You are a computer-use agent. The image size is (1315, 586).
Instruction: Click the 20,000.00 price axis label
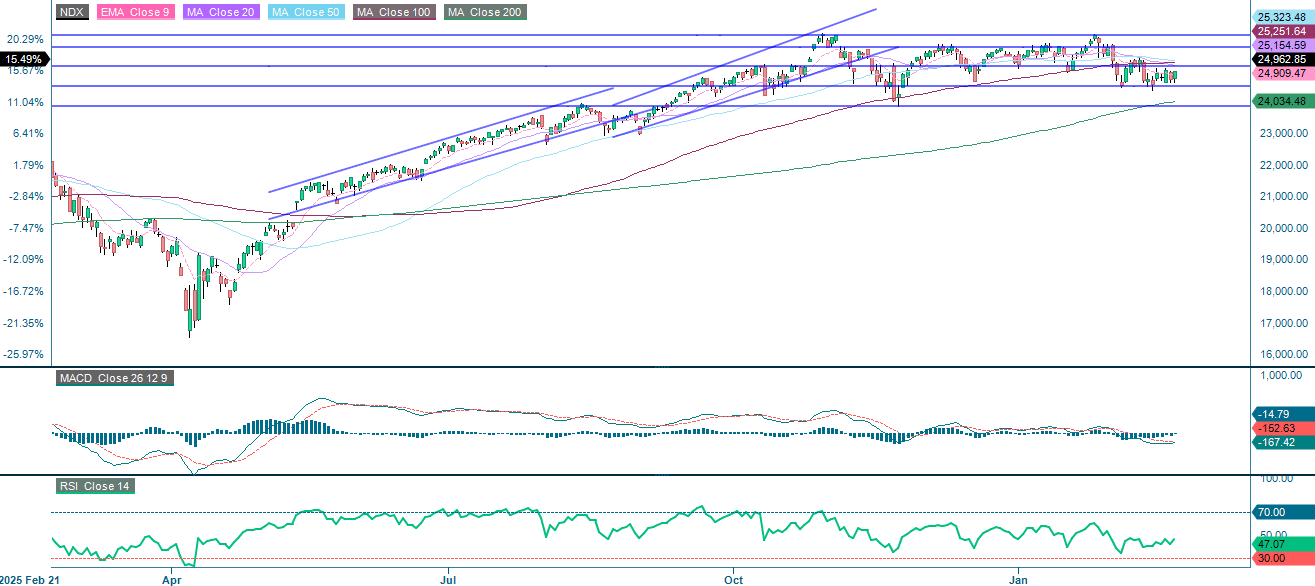click(x=1284, y=228)
